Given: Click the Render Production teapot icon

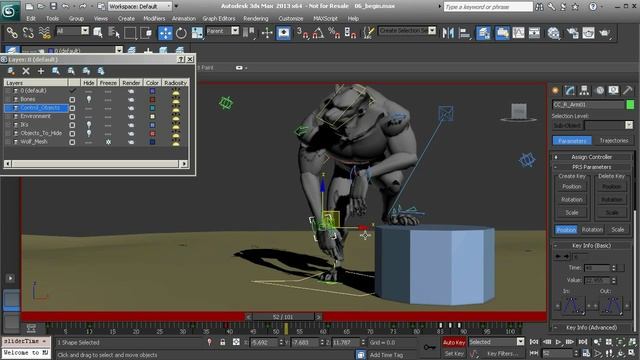Looking at the screenshot, I should pos(604,33).
